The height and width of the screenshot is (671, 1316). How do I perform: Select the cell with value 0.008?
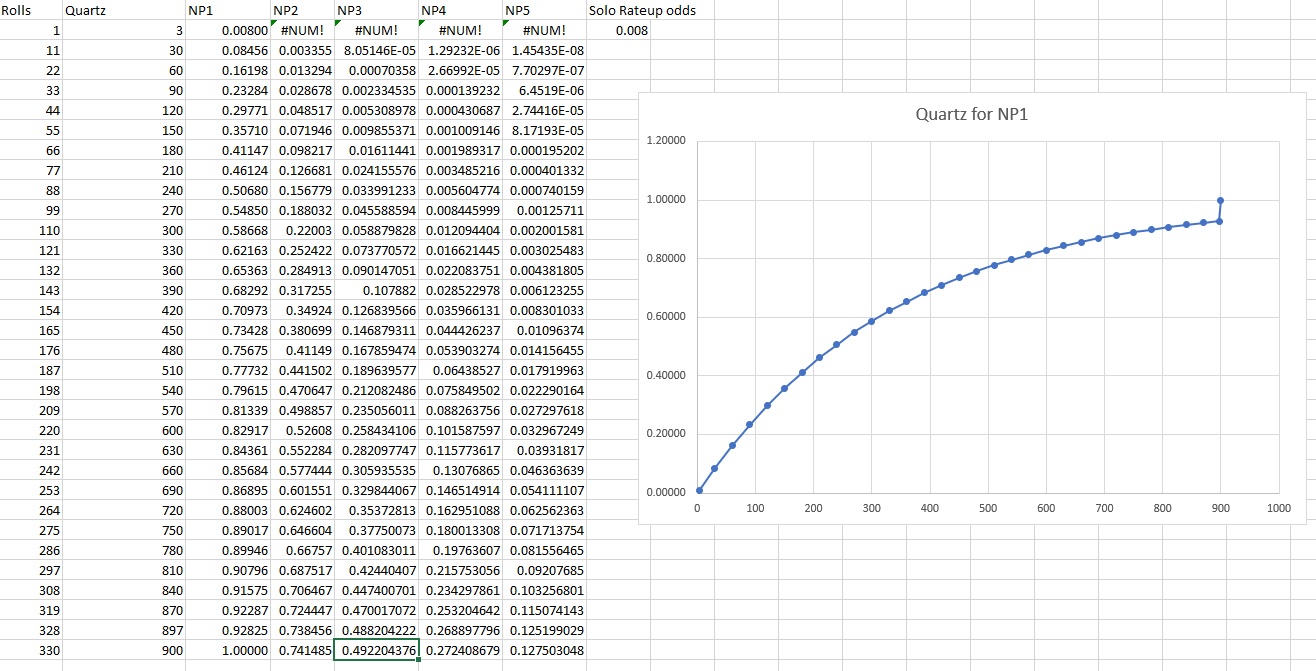click(618, 30)
